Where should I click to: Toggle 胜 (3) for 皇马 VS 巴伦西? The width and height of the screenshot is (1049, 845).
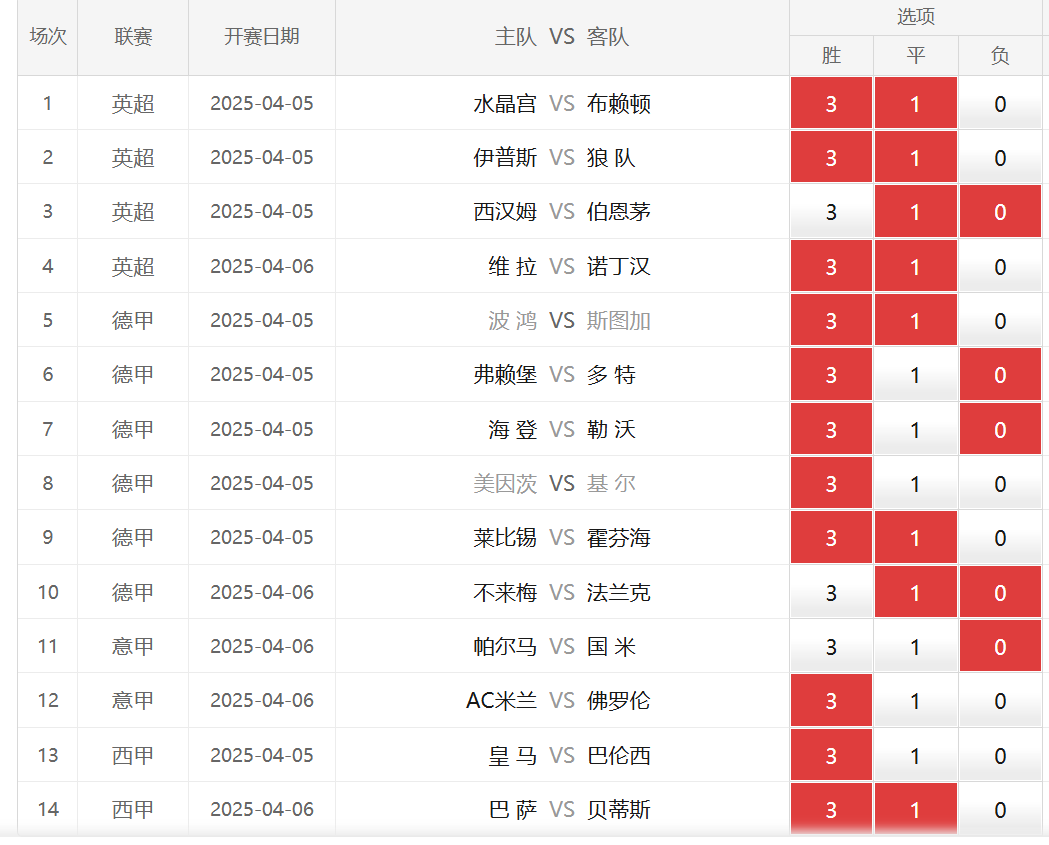[x=831, y=755]
